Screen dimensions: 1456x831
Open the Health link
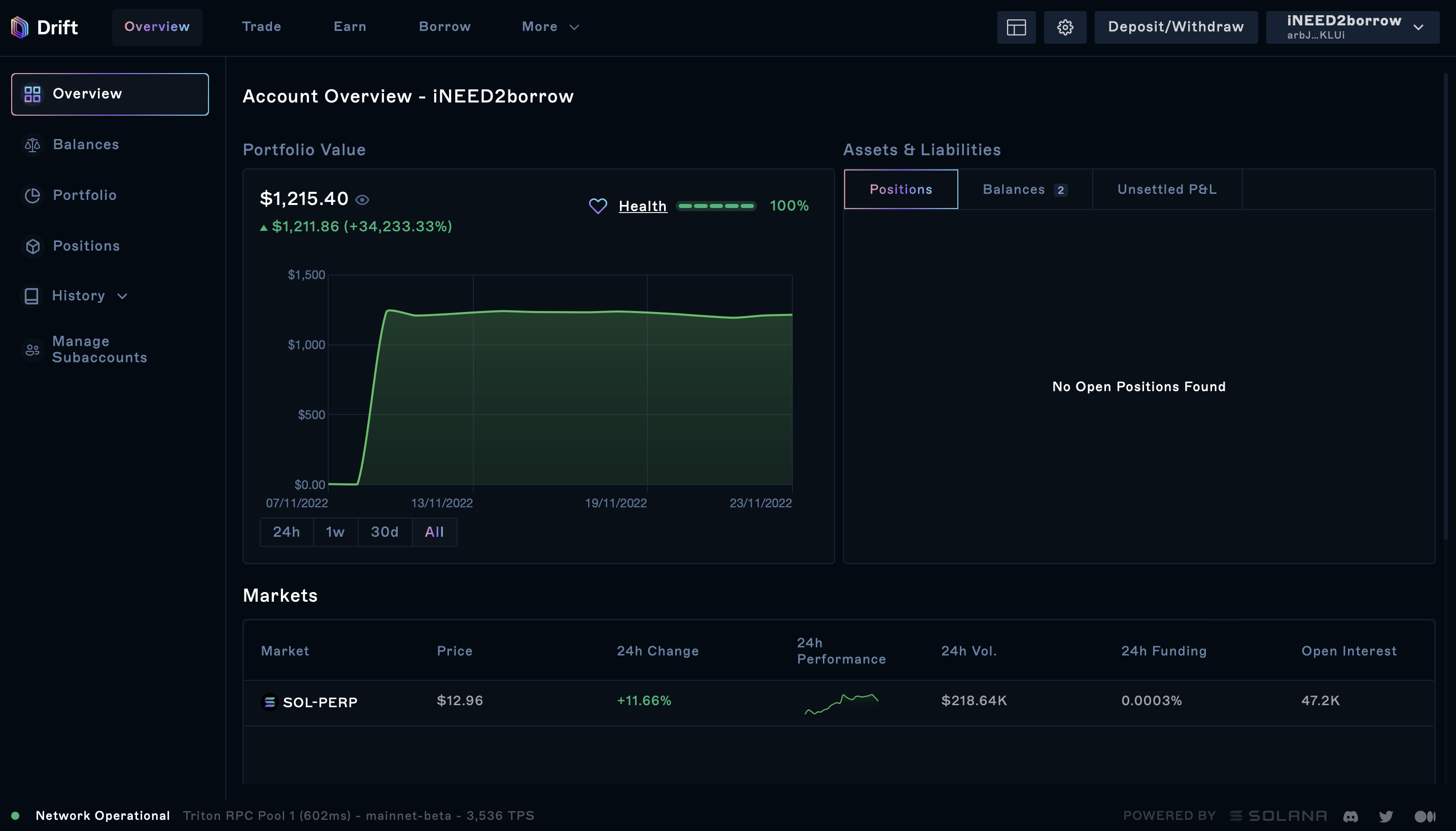(642, 206)
